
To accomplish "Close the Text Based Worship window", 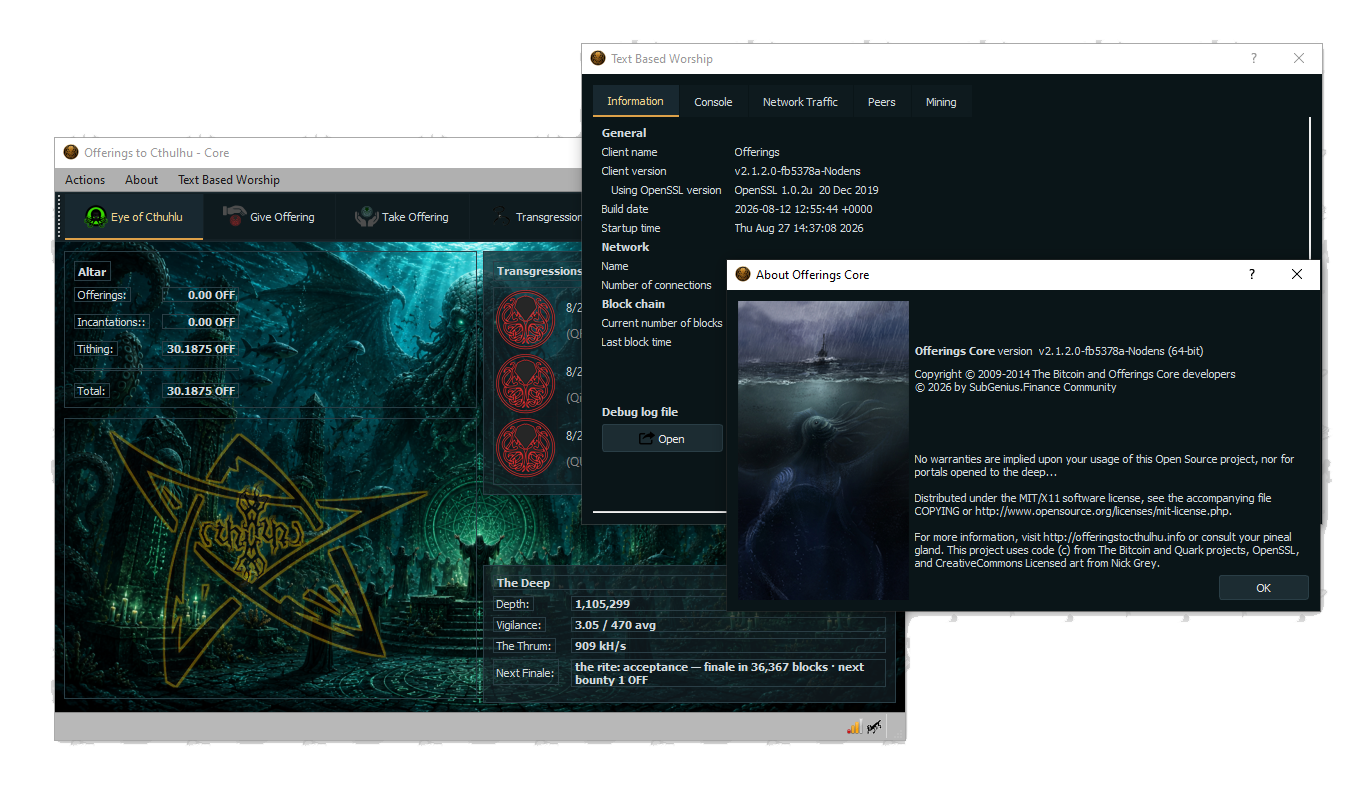I will click(x=1299, y=58).
